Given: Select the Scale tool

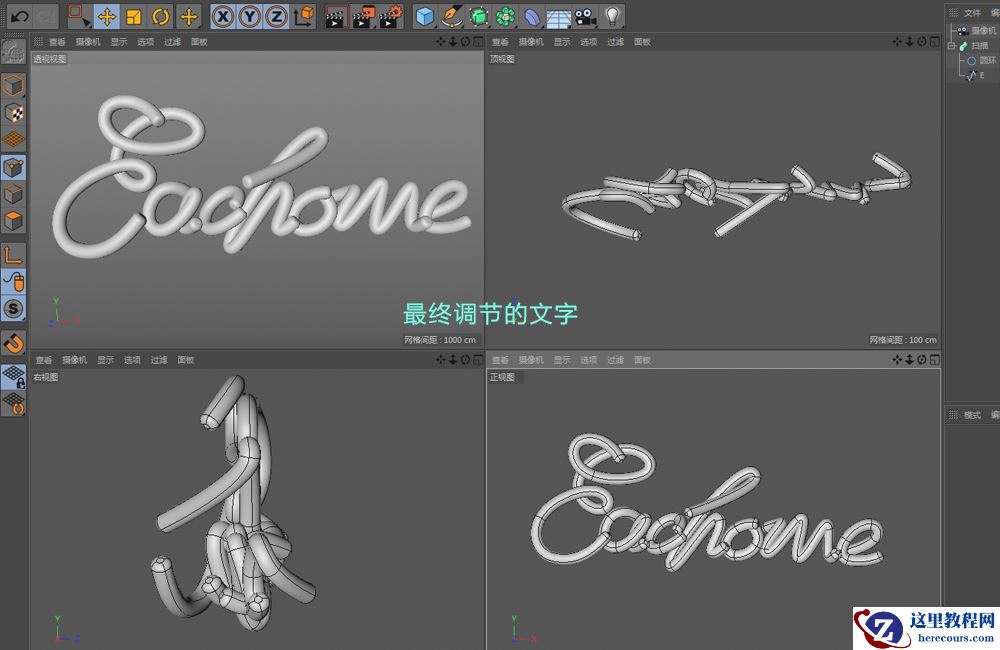Looking at the screenshot, I should (x=133, y=15).
